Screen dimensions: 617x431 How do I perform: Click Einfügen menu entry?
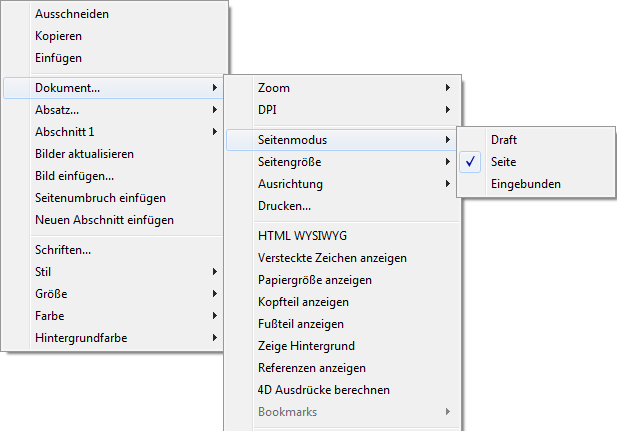click(58, 58)
